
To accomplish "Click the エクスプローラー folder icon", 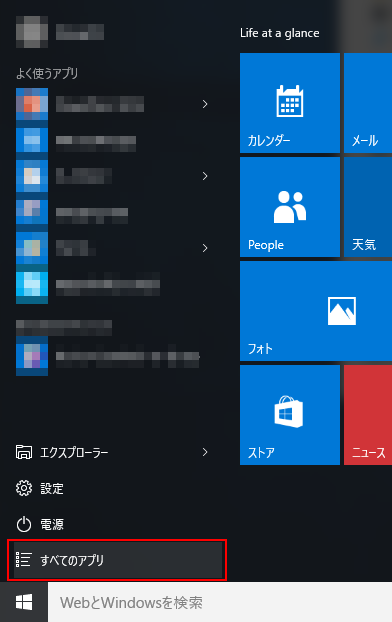I will click(x=24, y=452).
